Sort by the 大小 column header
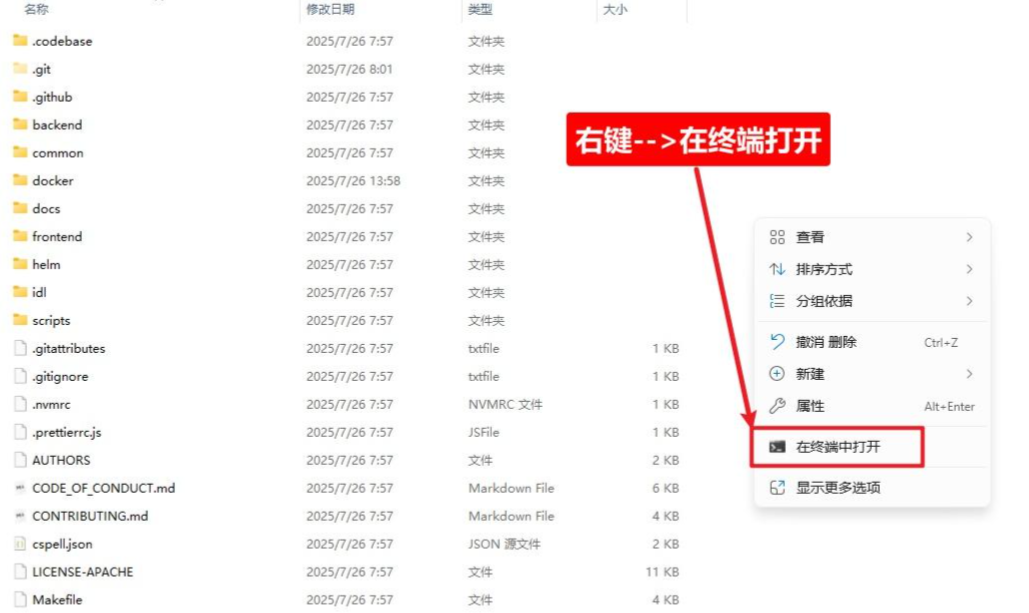 pos(615,9)
